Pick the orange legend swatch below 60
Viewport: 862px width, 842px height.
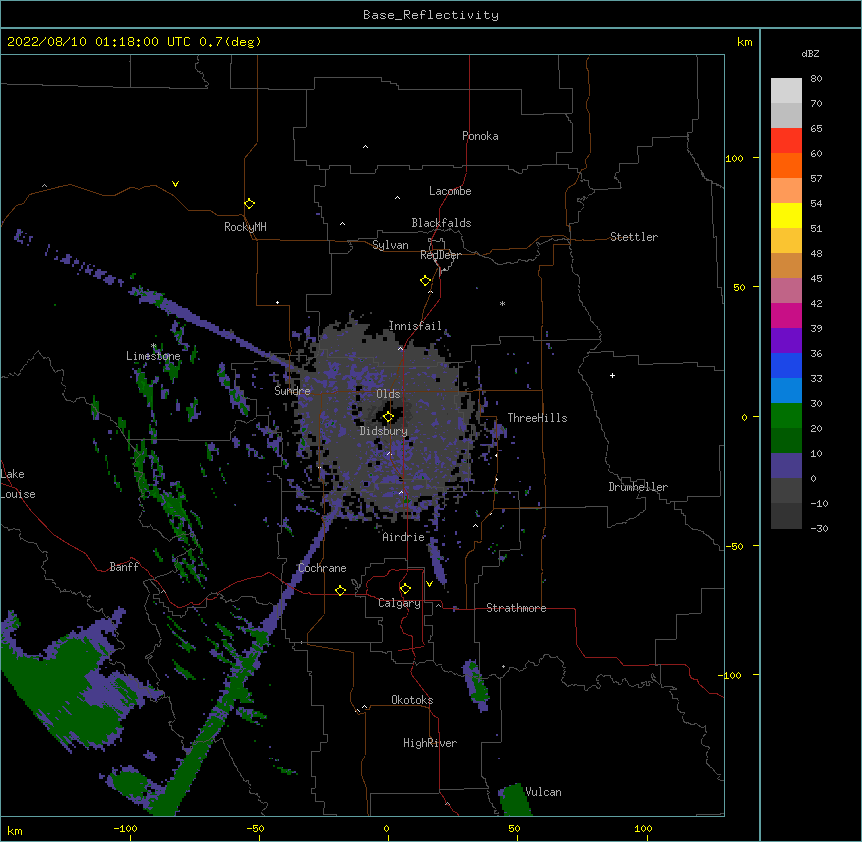(786, 165)
